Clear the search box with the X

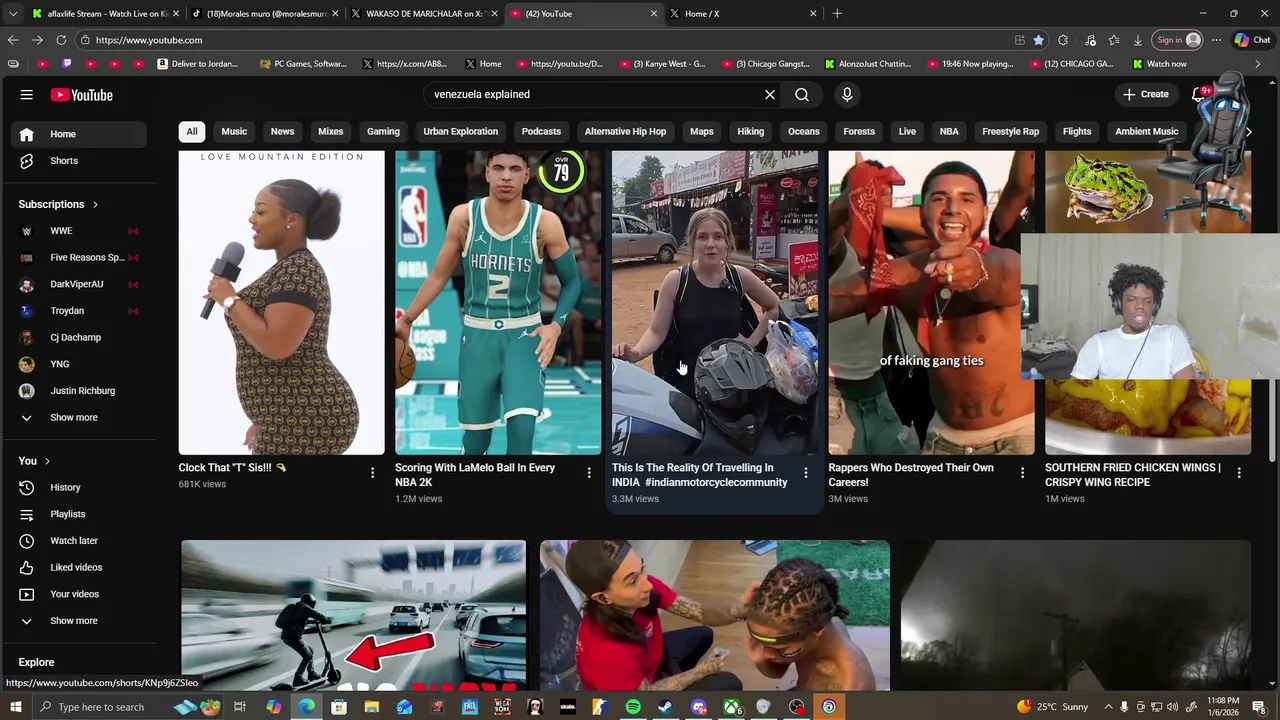click(x=770, y=95)
